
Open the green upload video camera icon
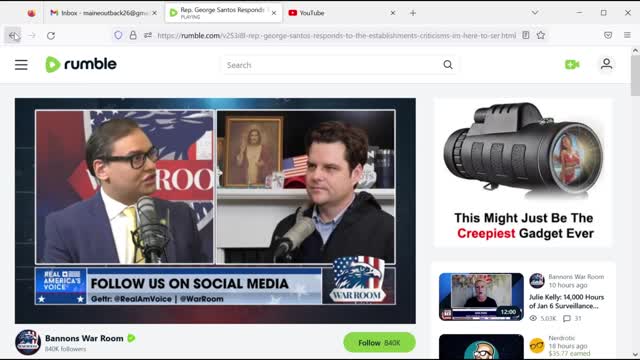click(x=572, y=64)
